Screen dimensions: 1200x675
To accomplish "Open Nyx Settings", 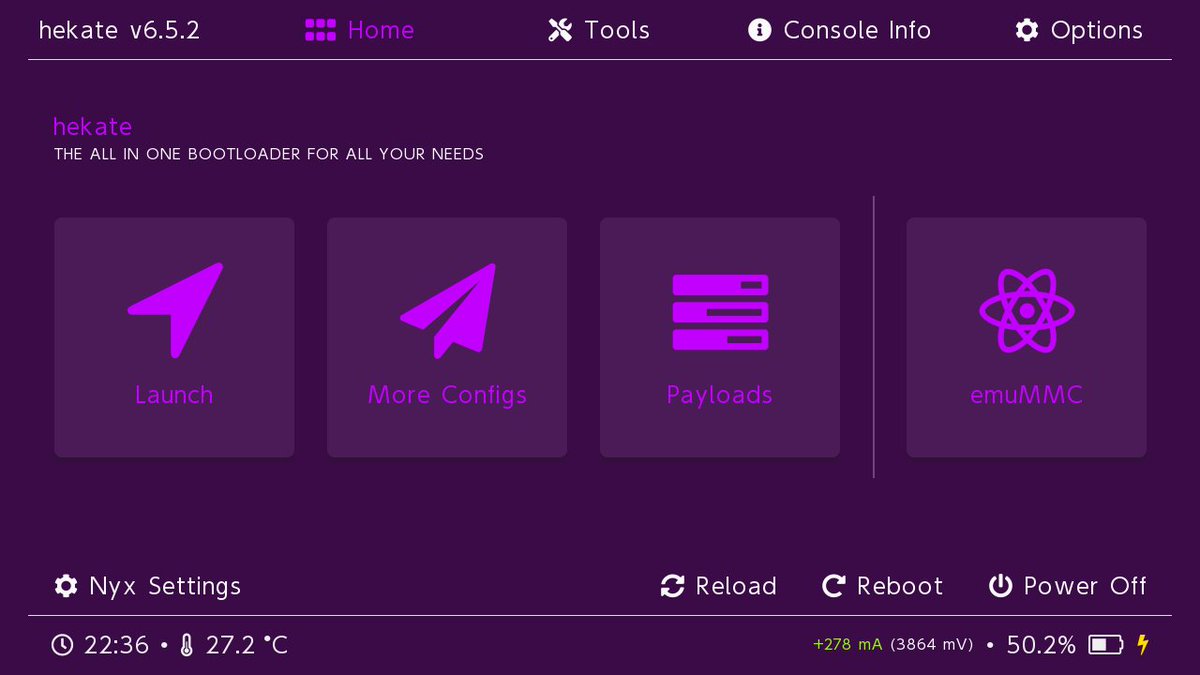I will pos(148,586).
